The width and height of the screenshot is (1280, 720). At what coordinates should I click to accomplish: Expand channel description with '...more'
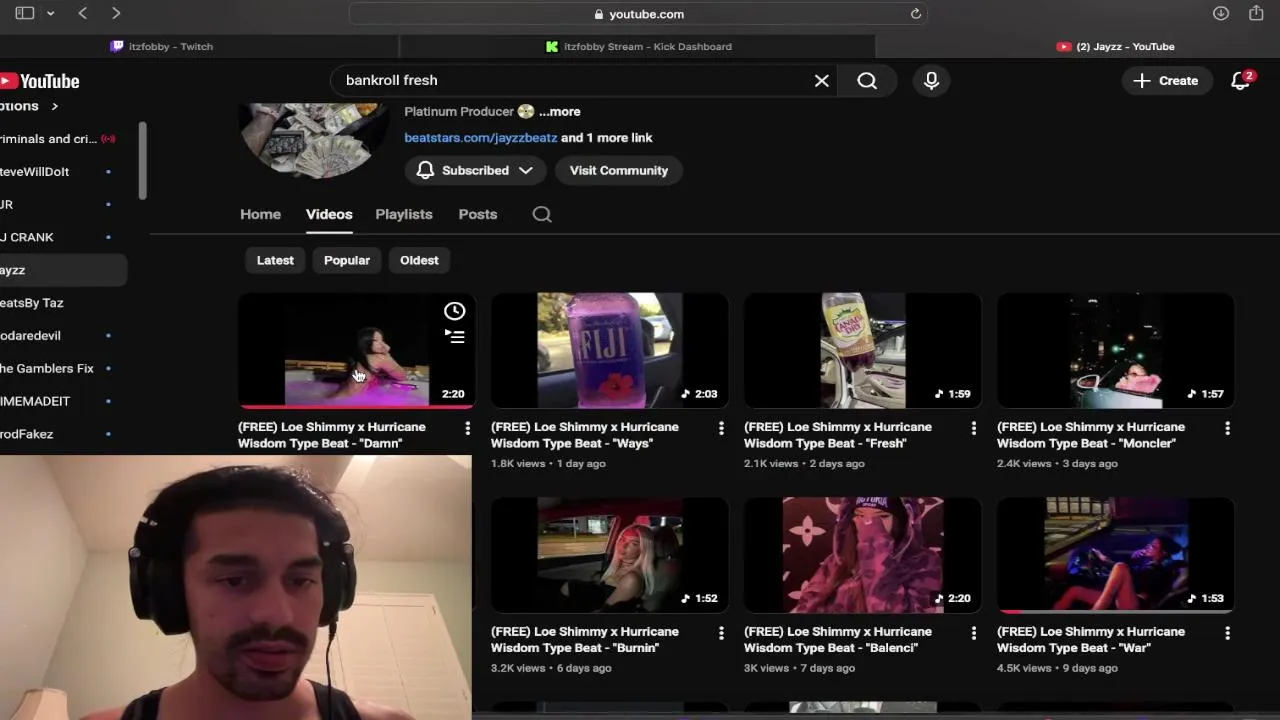(560, 111)
